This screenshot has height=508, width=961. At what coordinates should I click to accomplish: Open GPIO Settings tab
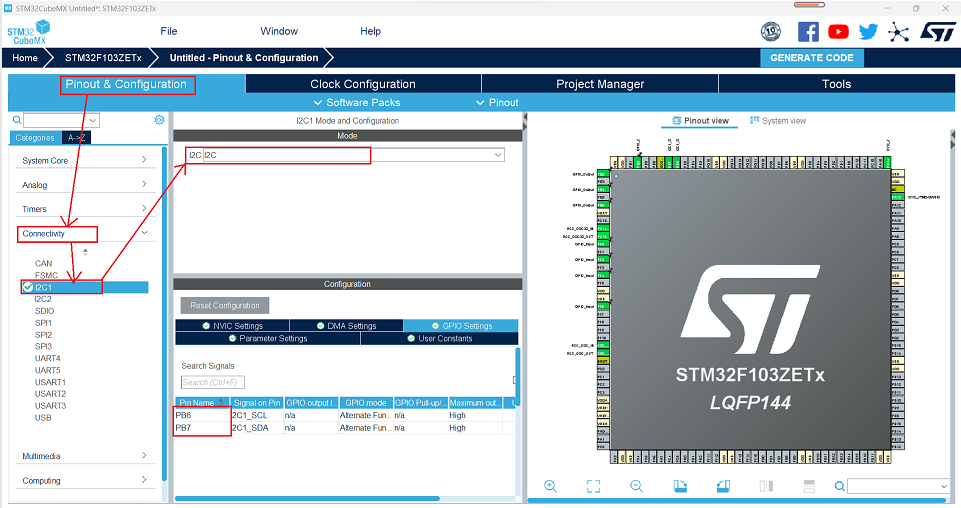(x=461, y=326)
